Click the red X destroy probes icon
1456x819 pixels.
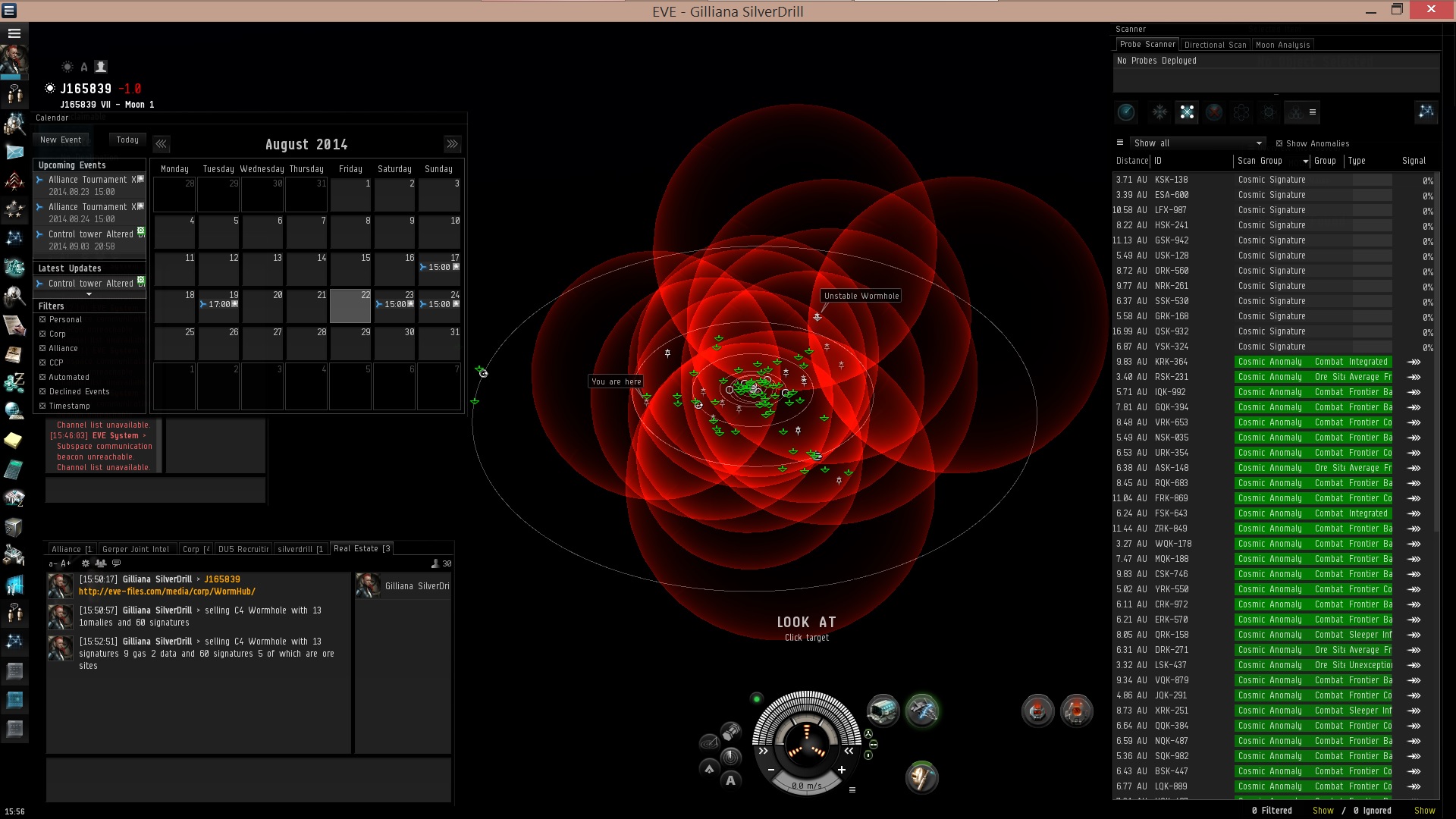coord(1214,113)
